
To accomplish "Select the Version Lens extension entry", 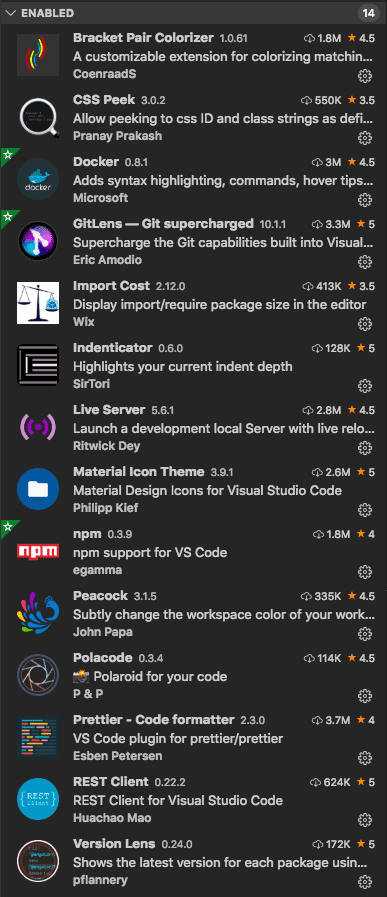I will [x=194, y=860].
